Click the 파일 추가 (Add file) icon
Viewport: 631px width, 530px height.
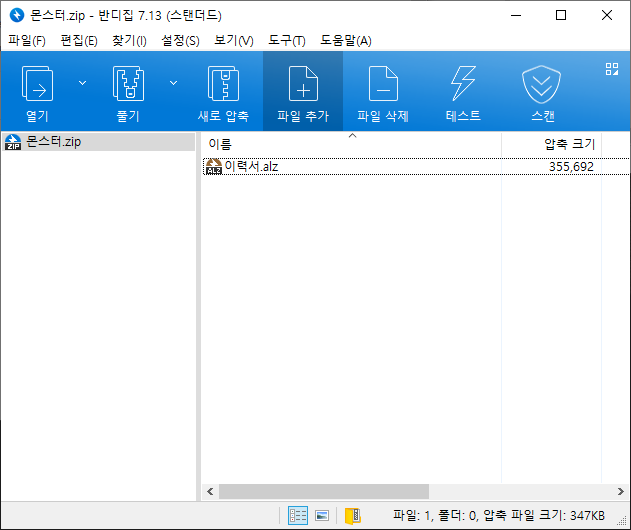coord(303,91)
